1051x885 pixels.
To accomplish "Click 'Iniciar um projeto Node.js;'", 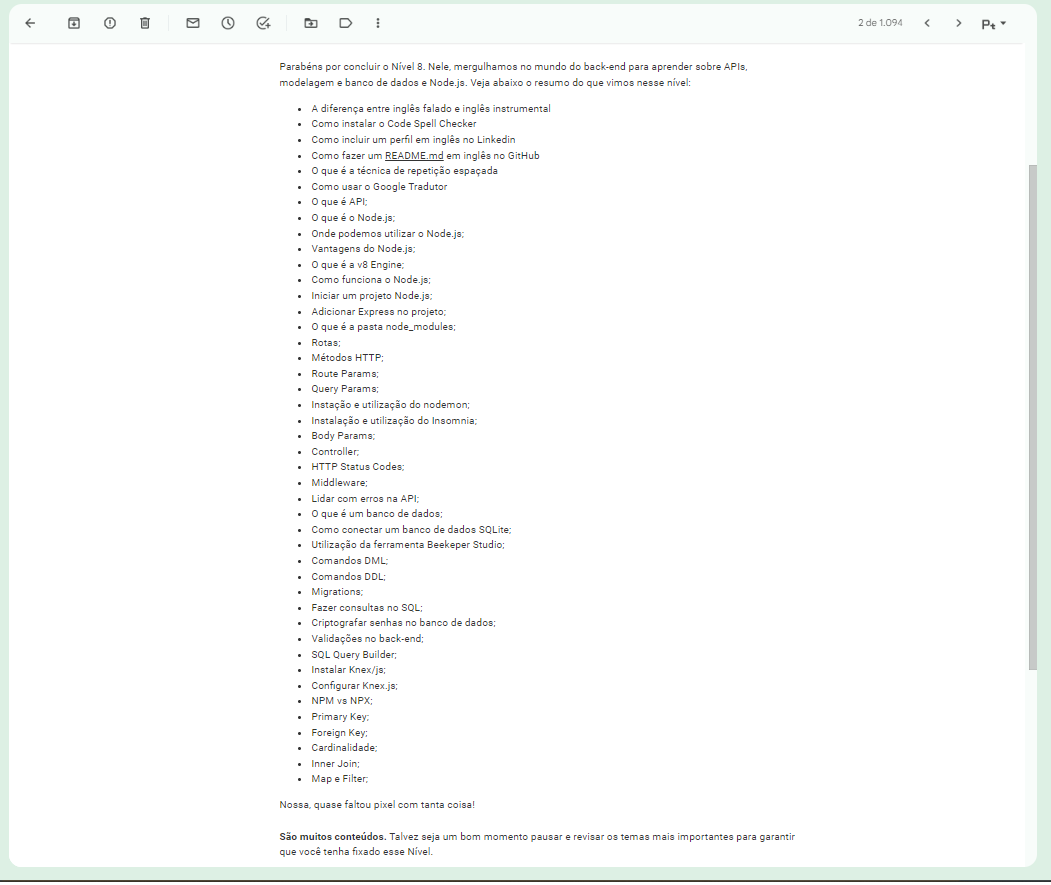I will click(371, 296).
